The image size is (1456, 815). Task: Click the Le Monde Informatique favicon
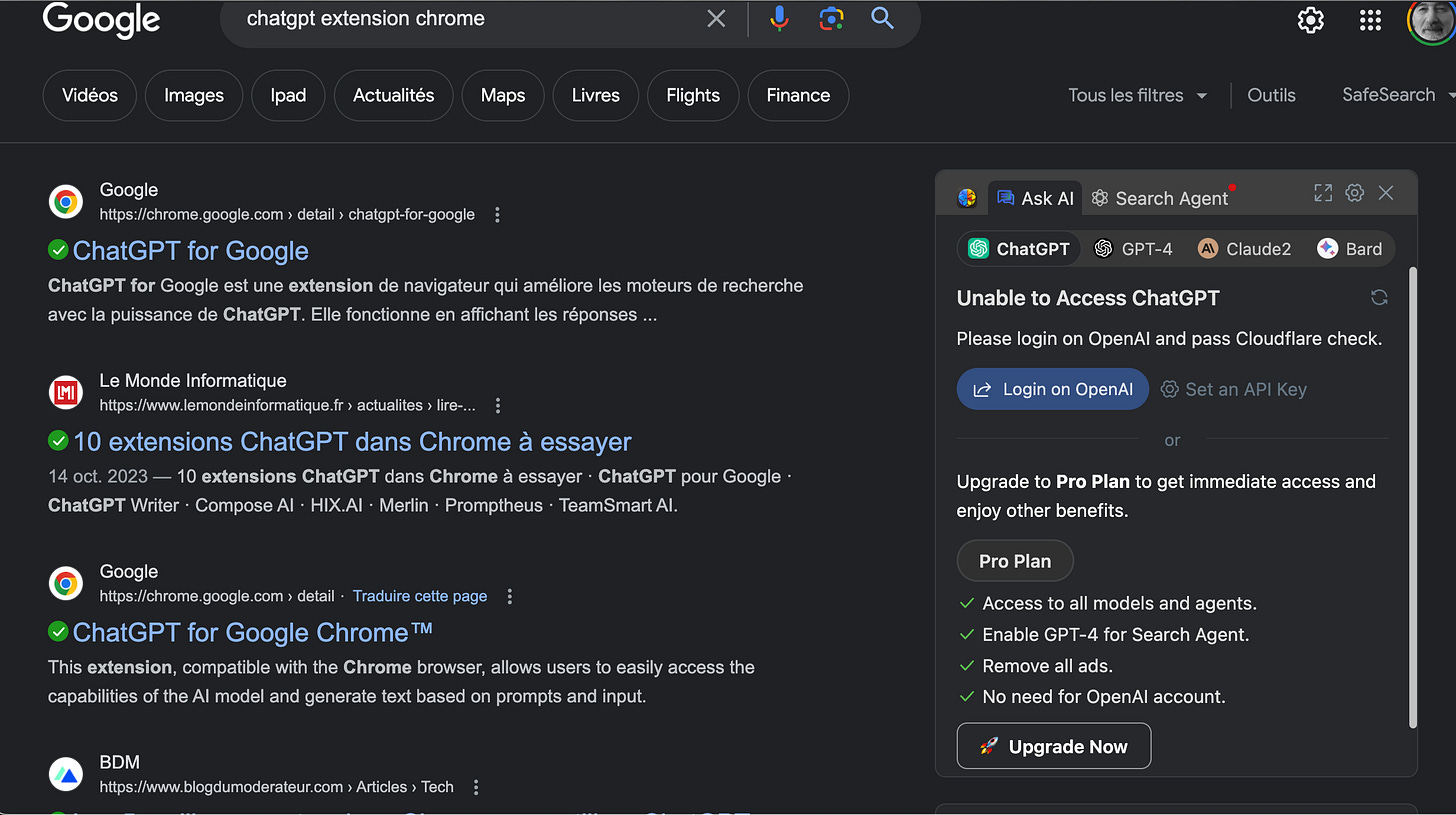tap(66, 393)
